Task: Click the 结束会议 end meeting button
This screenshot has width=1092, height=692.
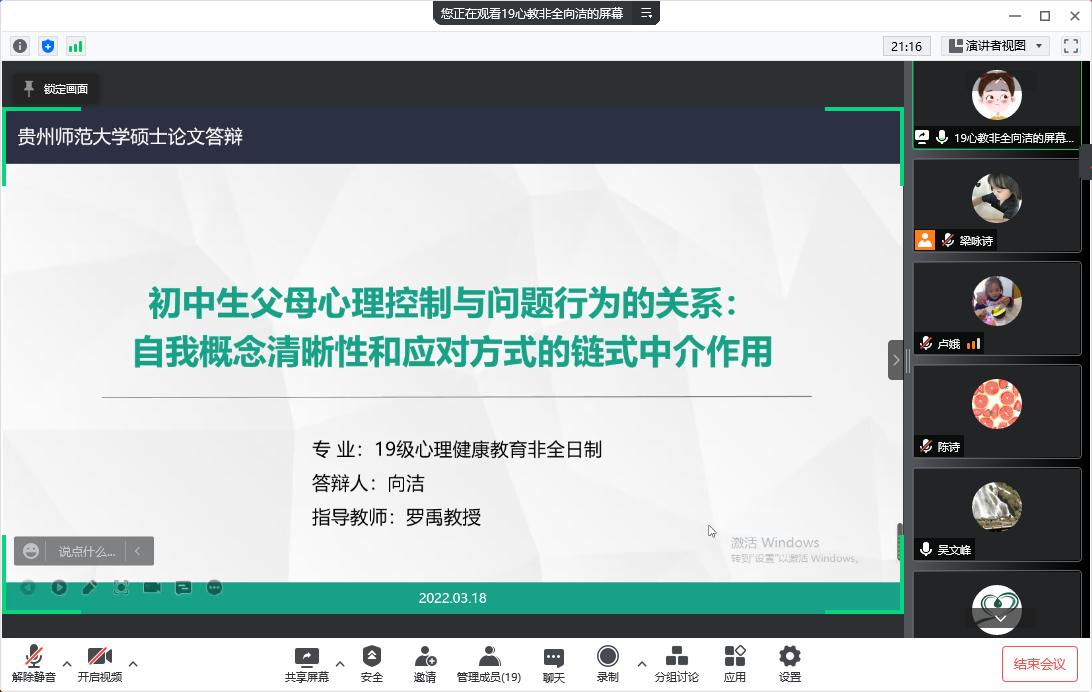Action: (x=1040, y=664)
